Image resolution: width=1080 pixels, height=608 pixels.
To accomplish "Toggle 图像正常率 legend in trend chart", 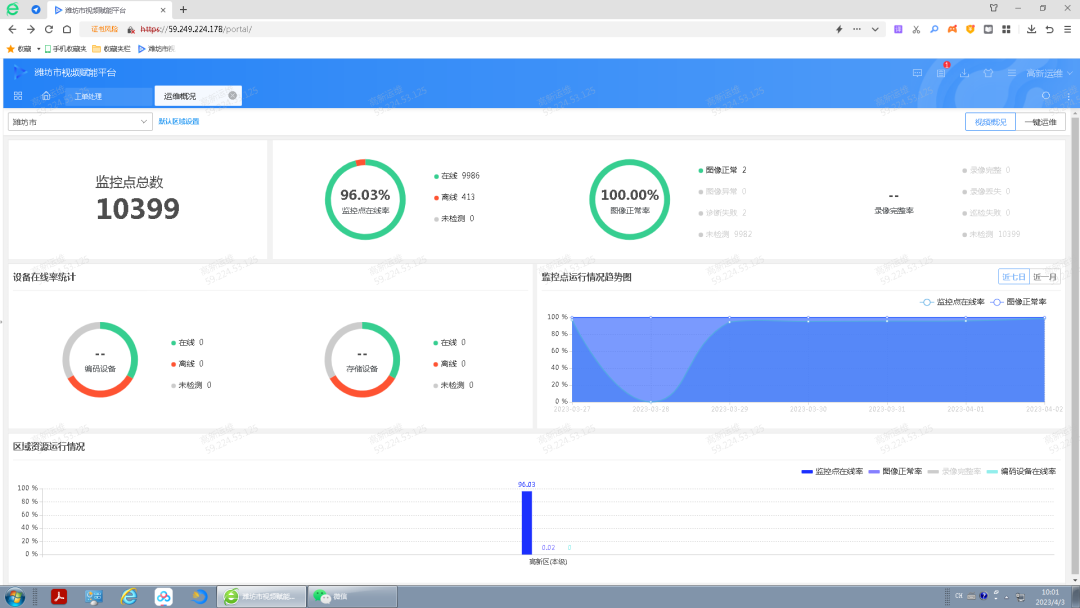I will click(1019, 302).
